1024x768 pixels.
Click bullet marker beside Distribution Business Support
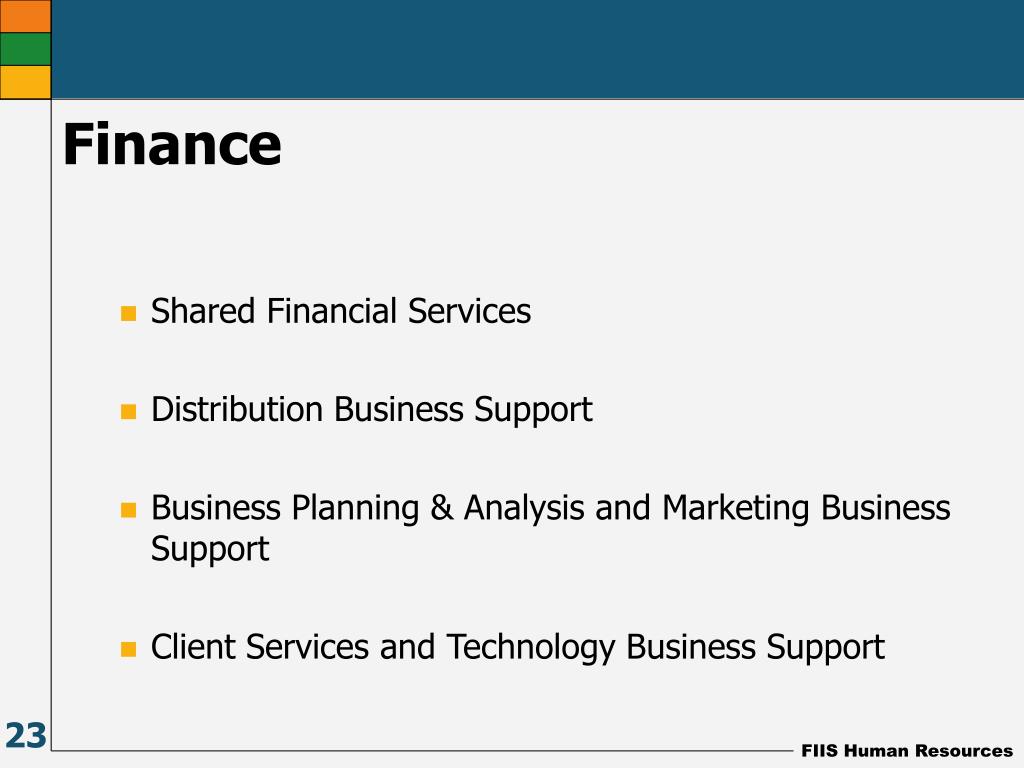(129, 412)
